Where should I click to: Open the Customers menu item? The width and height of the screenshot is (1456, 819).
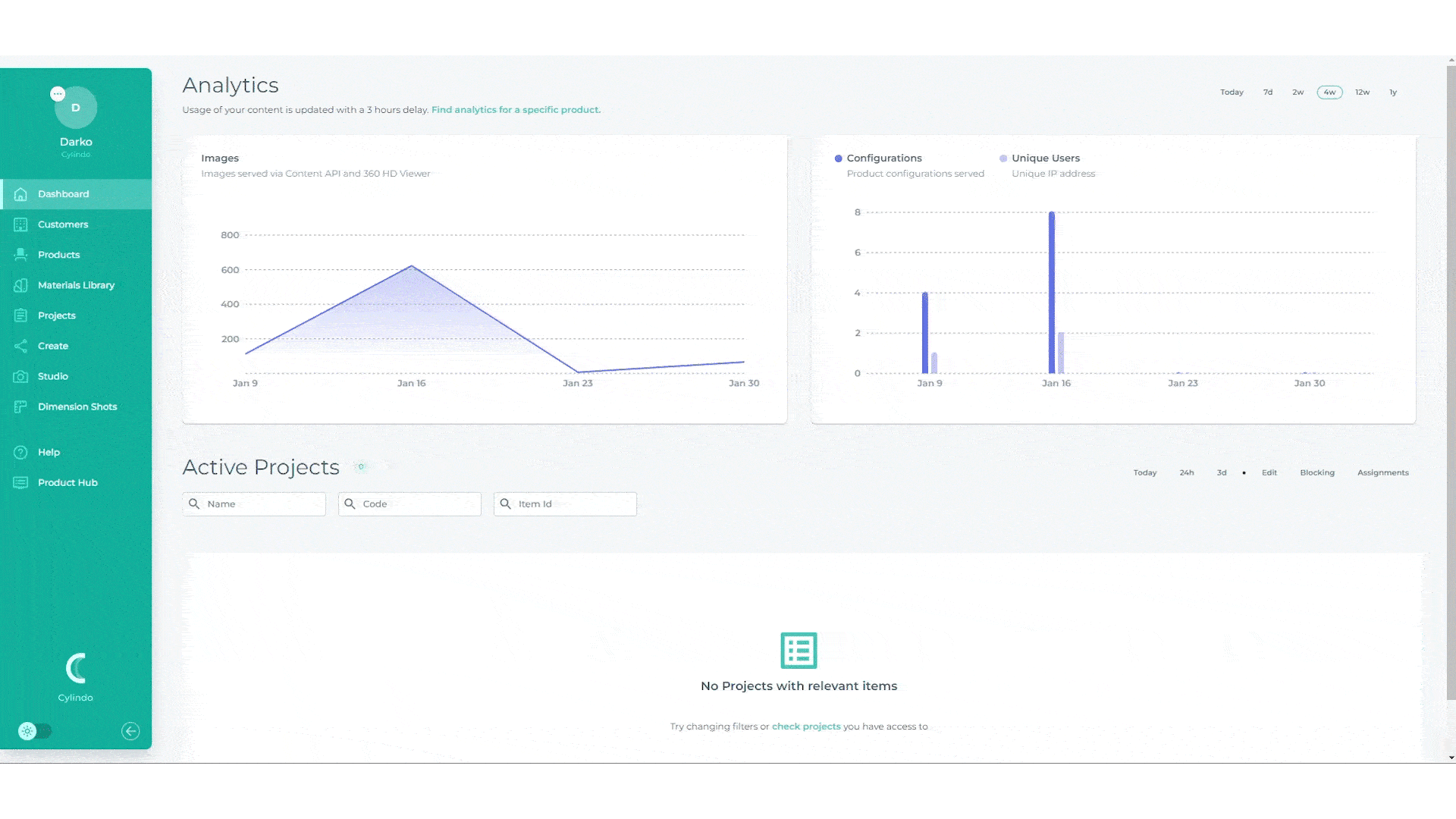[x=76, y=224]
